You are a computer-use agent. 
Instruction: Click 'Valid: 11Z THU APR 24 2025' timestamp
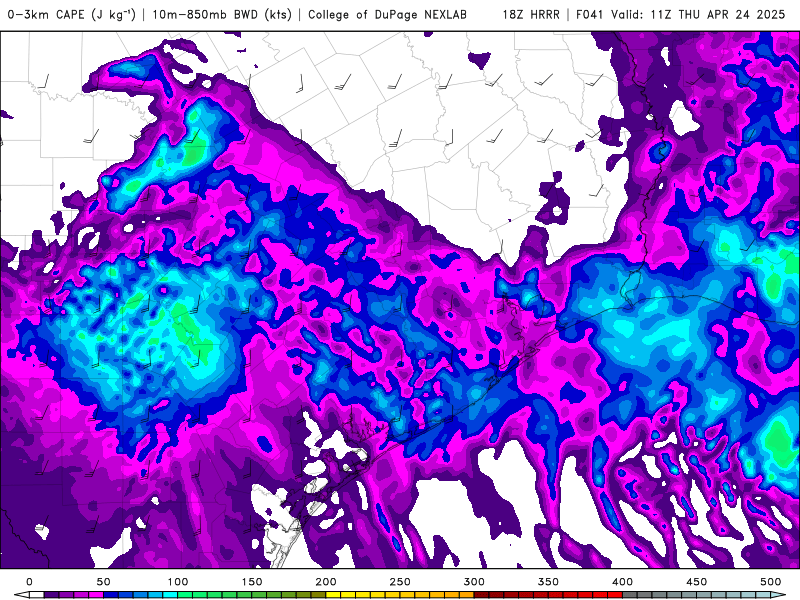698,15
